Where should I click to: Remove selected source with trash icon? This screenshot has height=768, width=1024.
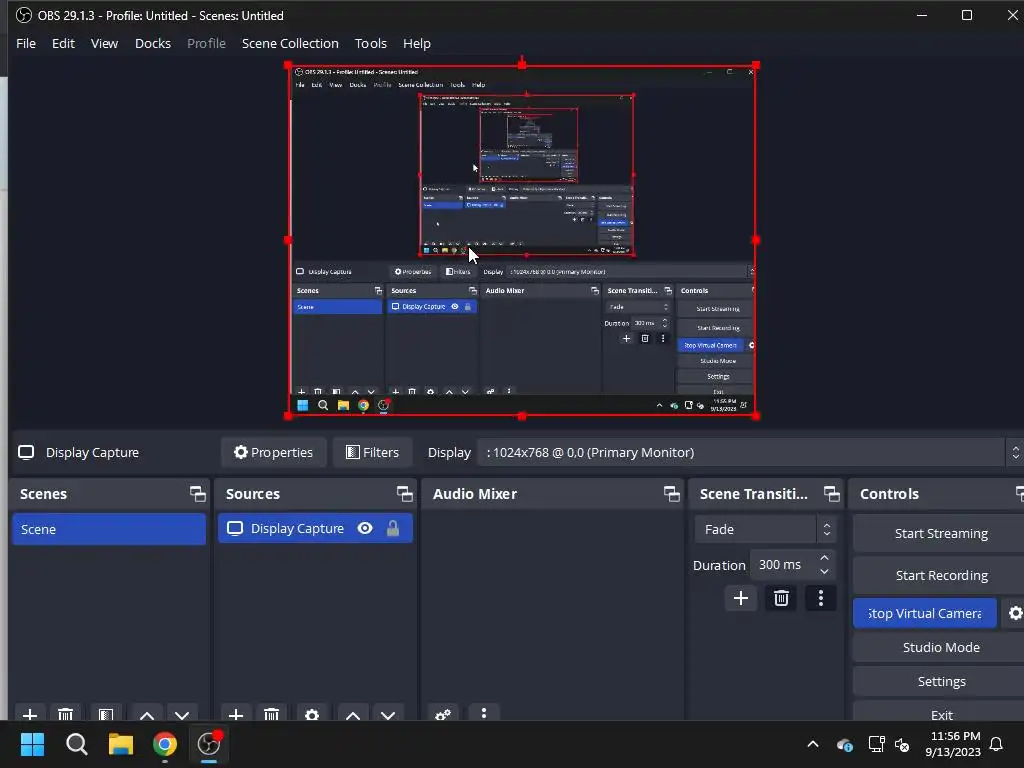click(x=272, y=714)
